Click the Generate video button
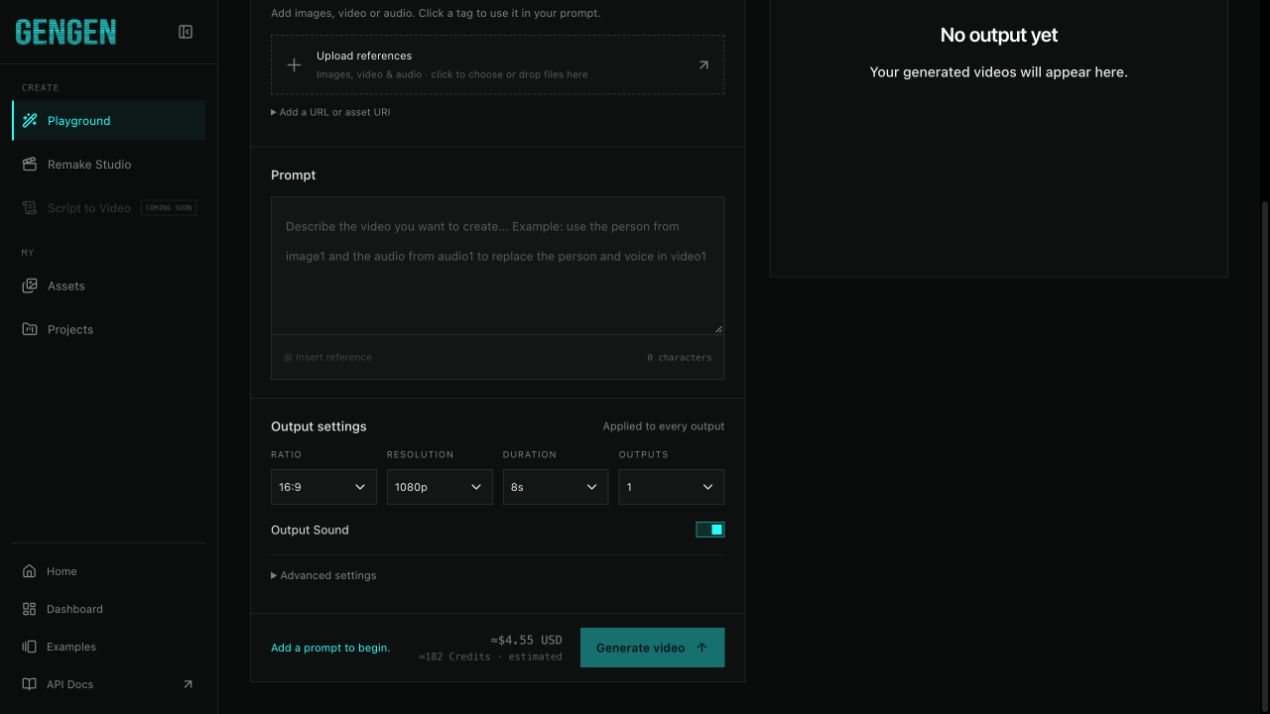 pos(652,648)
